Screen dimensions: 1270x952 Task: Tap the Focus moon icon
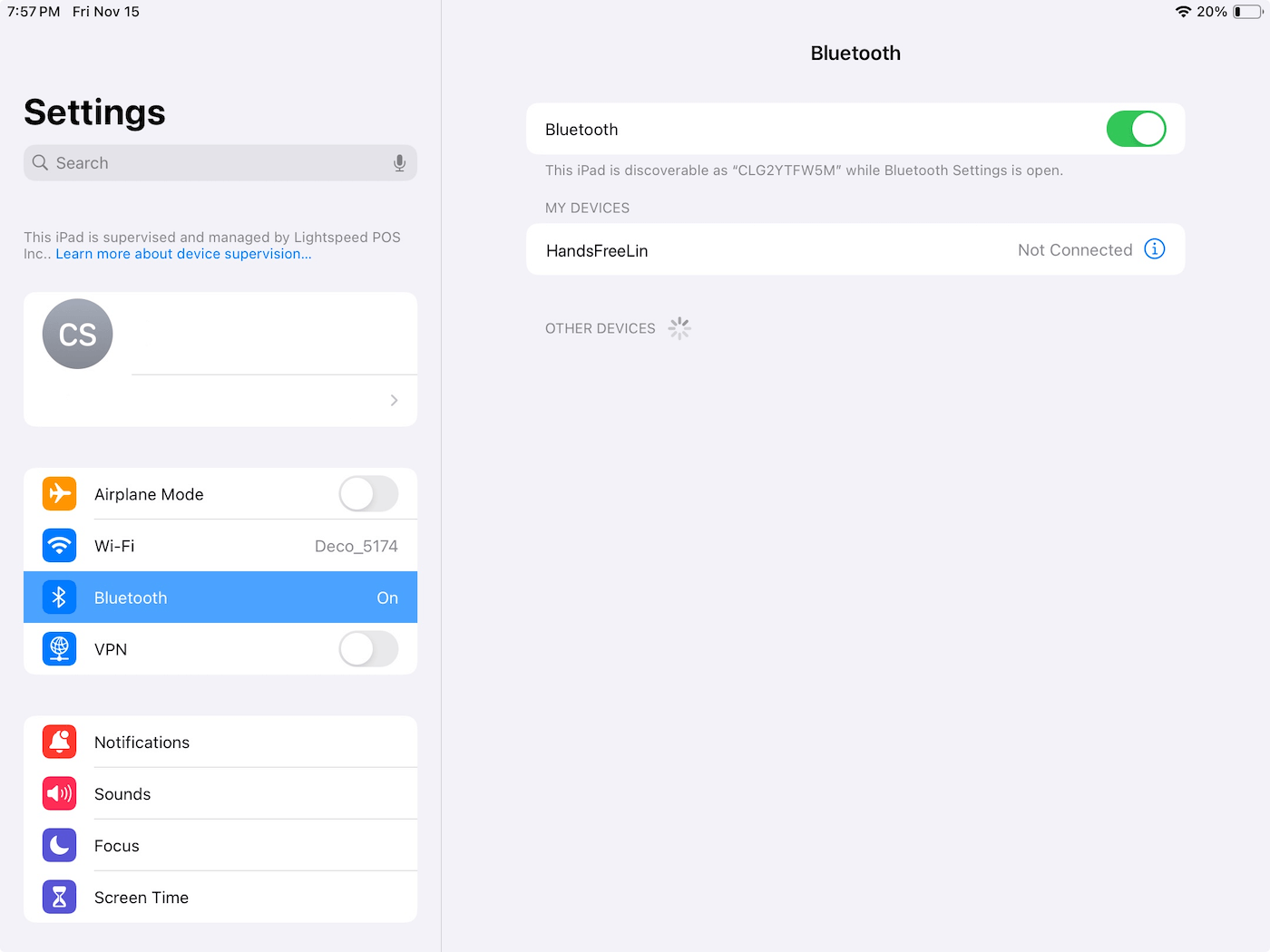pos(59,845)
